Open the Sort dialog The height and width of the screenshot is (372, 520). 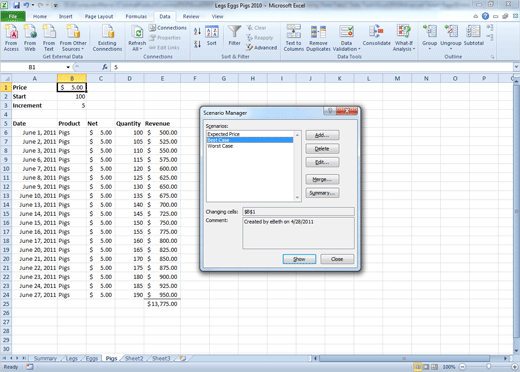pos(212,36)
